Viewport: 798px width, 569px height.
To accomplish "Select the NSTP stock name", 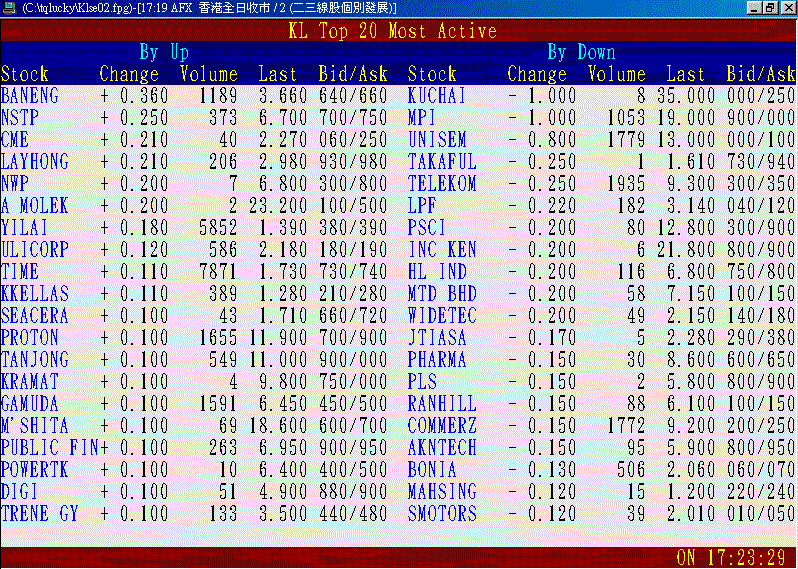I will point(20,118).
